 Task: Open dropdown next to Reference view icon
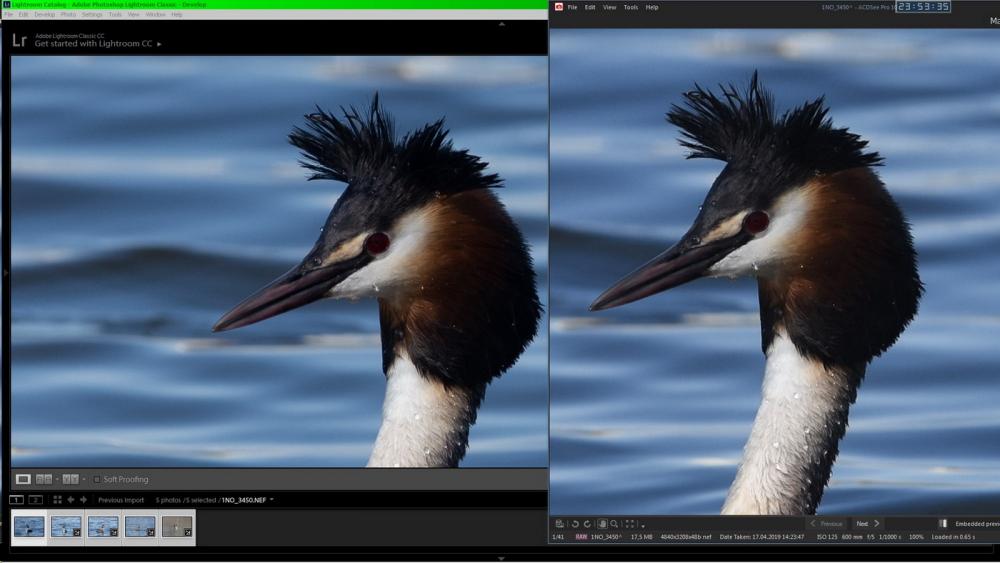57,479
